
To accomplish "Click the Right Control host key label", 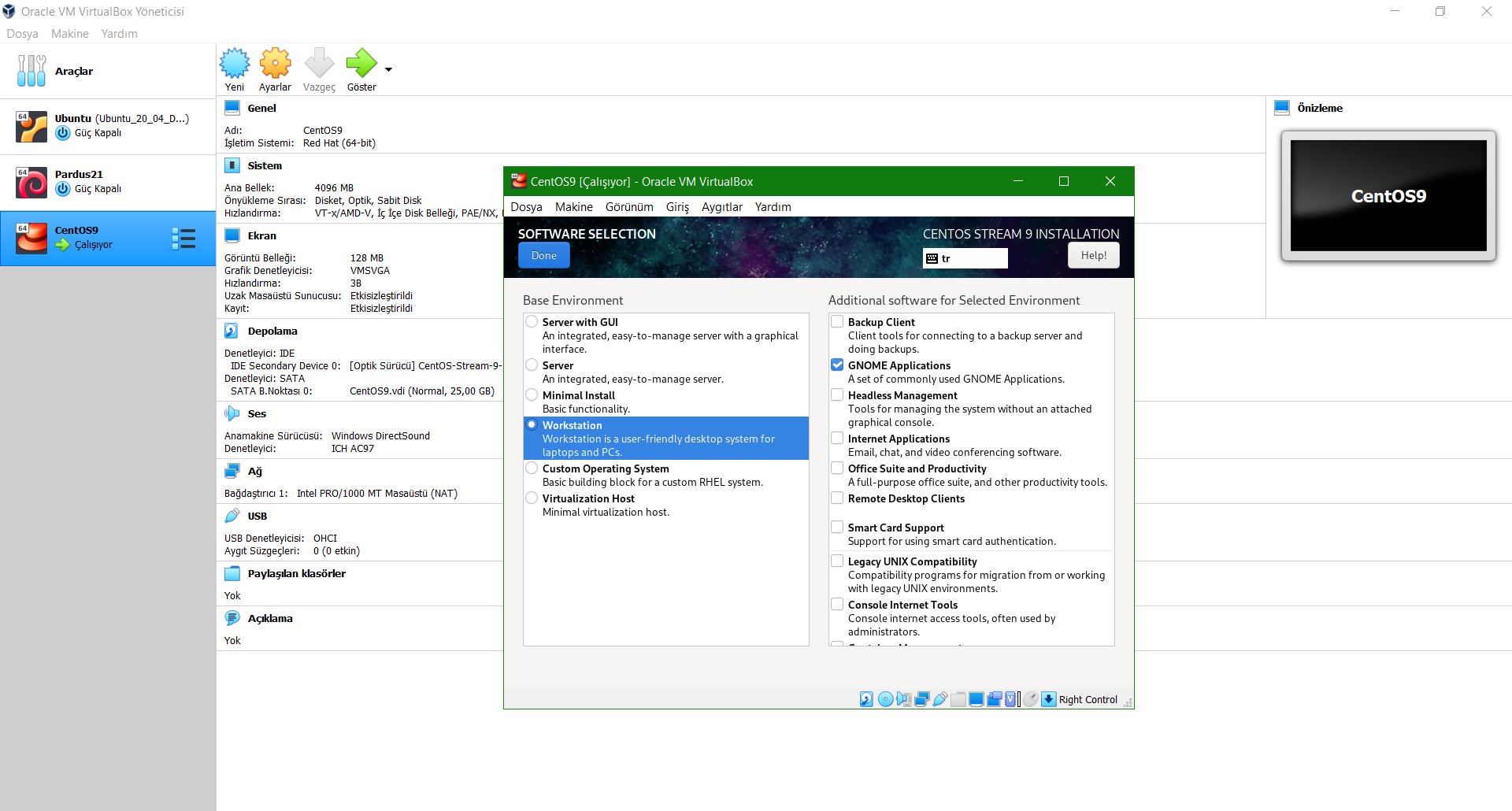I will point(1088,699).
